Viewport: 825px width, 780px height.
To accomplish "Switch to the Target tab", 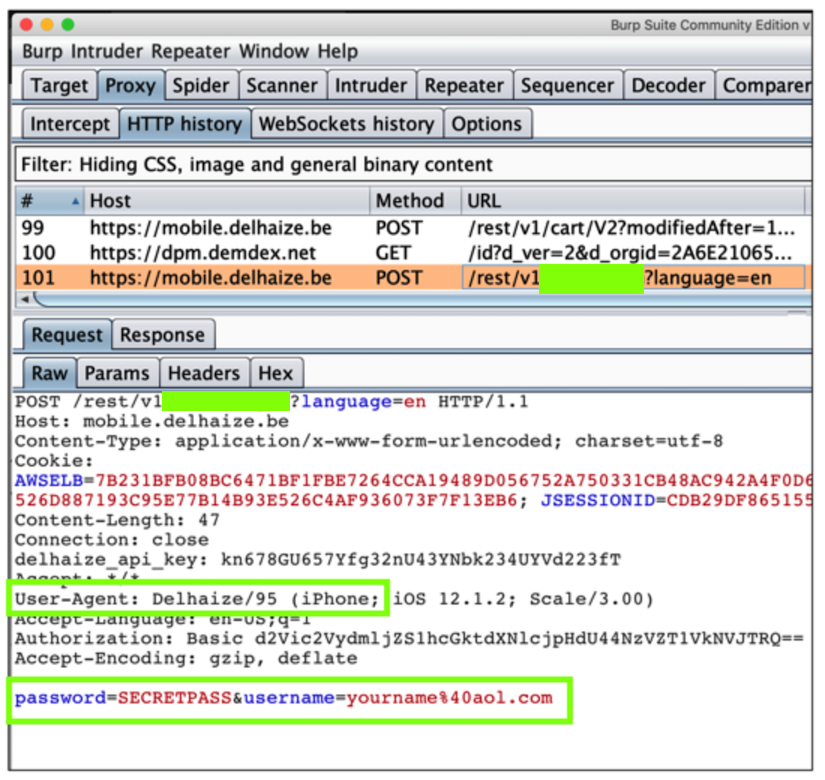I will click(x=59, y=85).
